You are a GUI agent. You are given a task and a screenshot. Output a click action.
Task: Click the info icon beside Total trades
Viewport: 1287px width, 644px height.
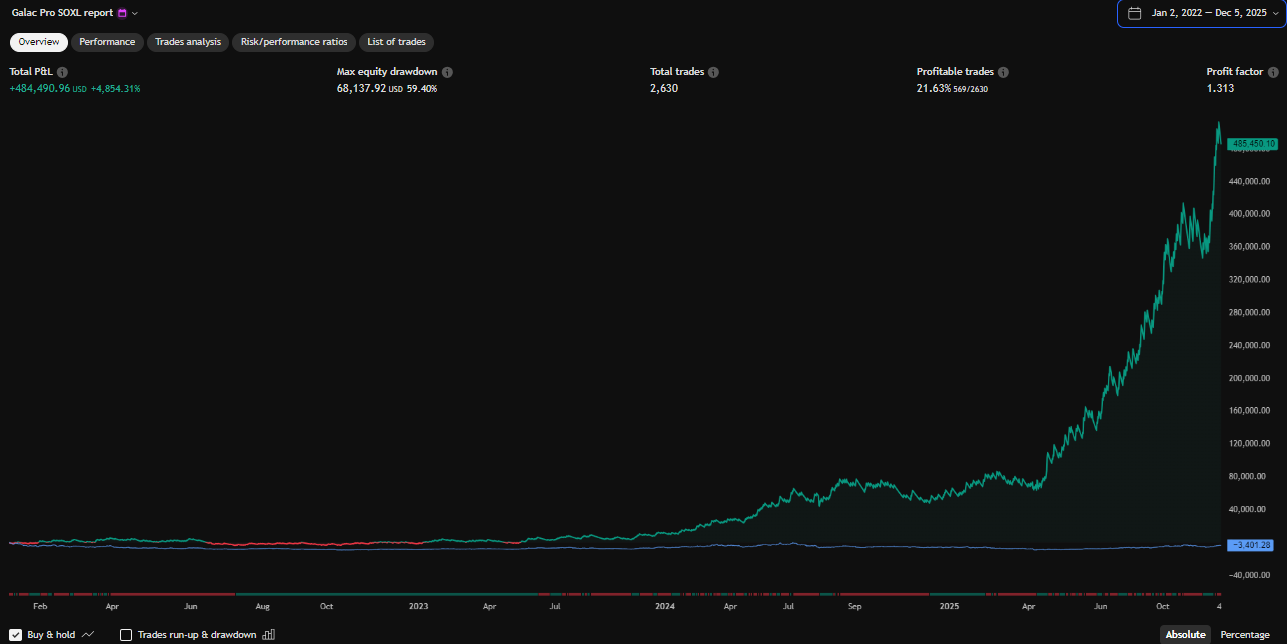713,73
